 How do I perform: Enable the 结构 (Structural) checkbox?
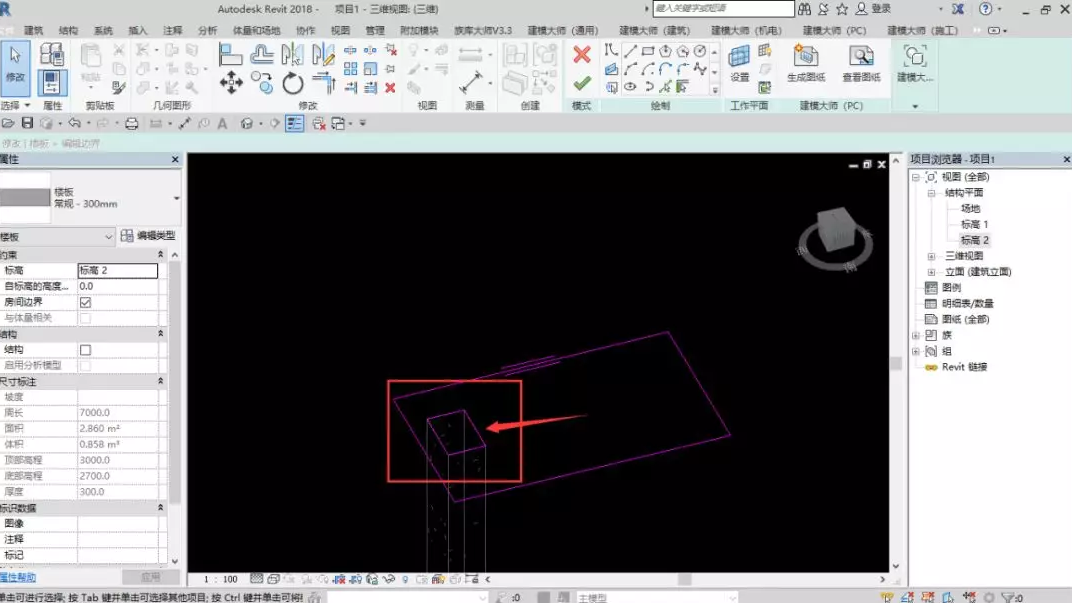pos(85,350)
